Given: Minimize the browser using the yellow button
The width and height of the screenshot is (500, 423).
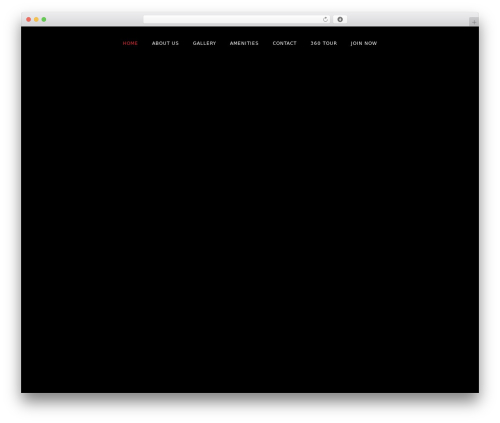Looking at the screenshot, I should (36, 19).
